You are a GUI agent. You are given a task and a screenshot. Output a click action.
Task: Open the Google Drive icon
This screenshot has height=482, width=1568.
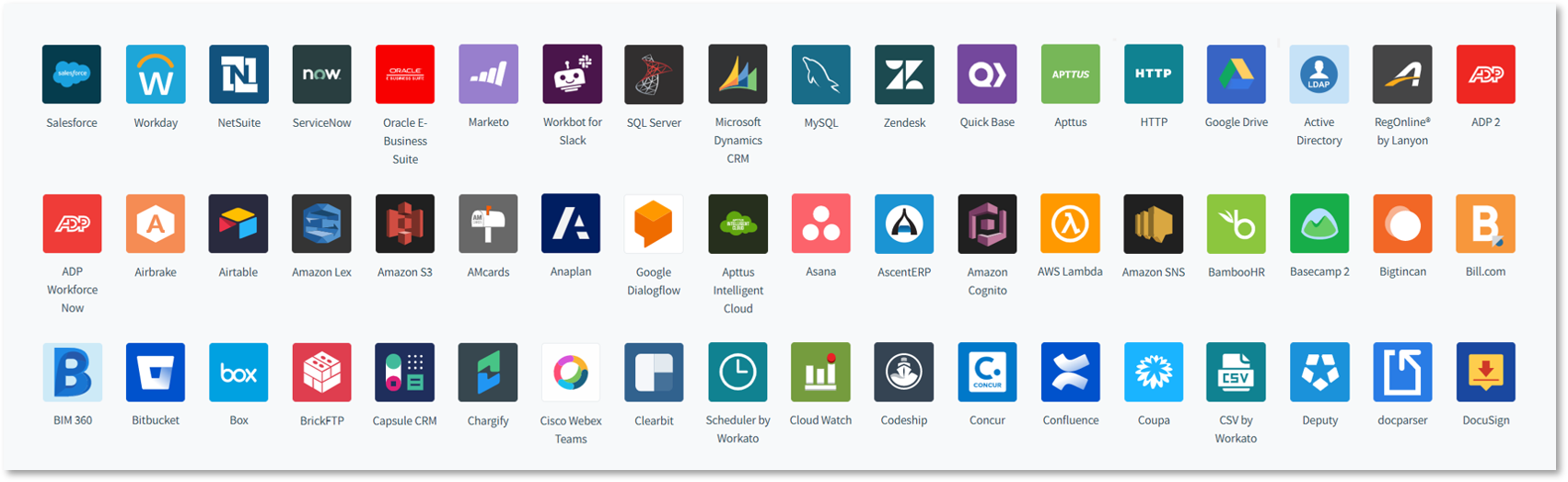tap(1237, 75)
